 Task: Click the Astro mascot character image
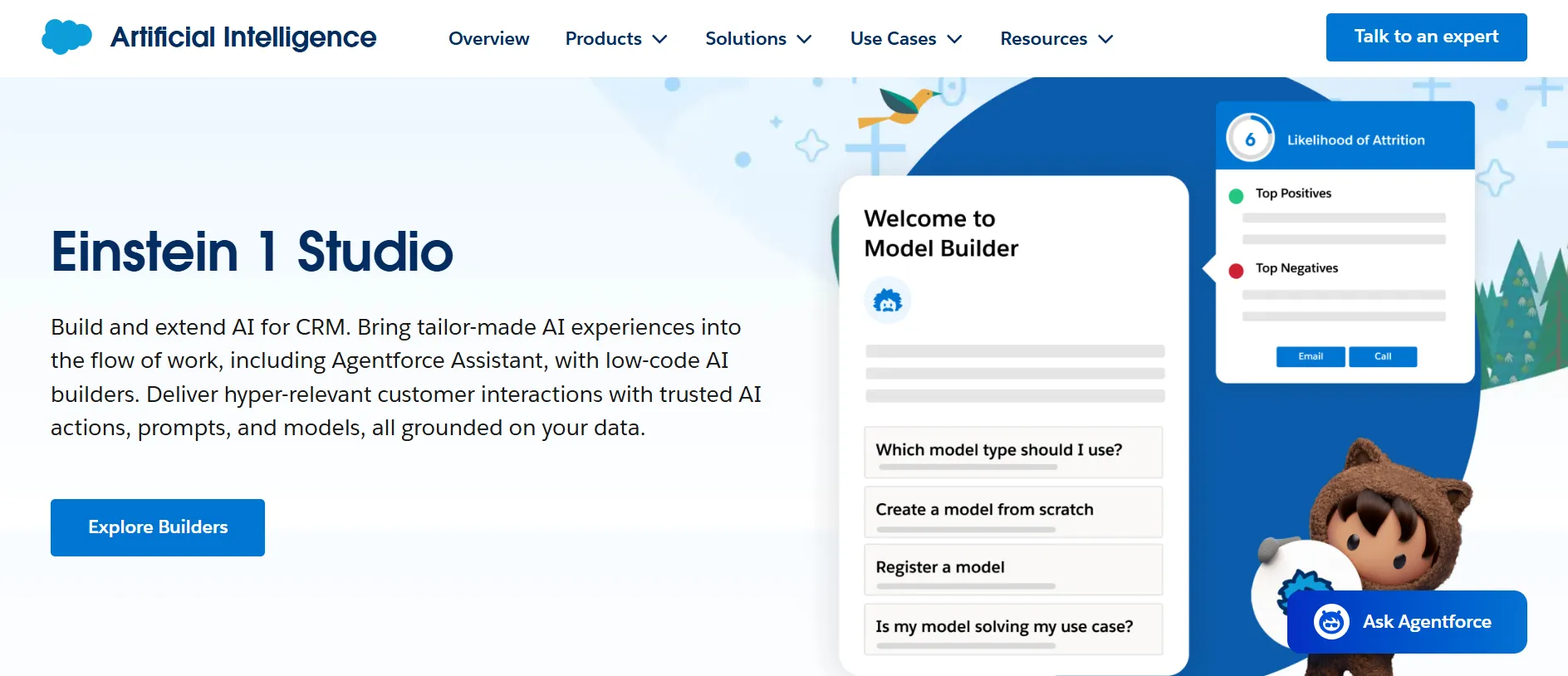pos(1380,531)
